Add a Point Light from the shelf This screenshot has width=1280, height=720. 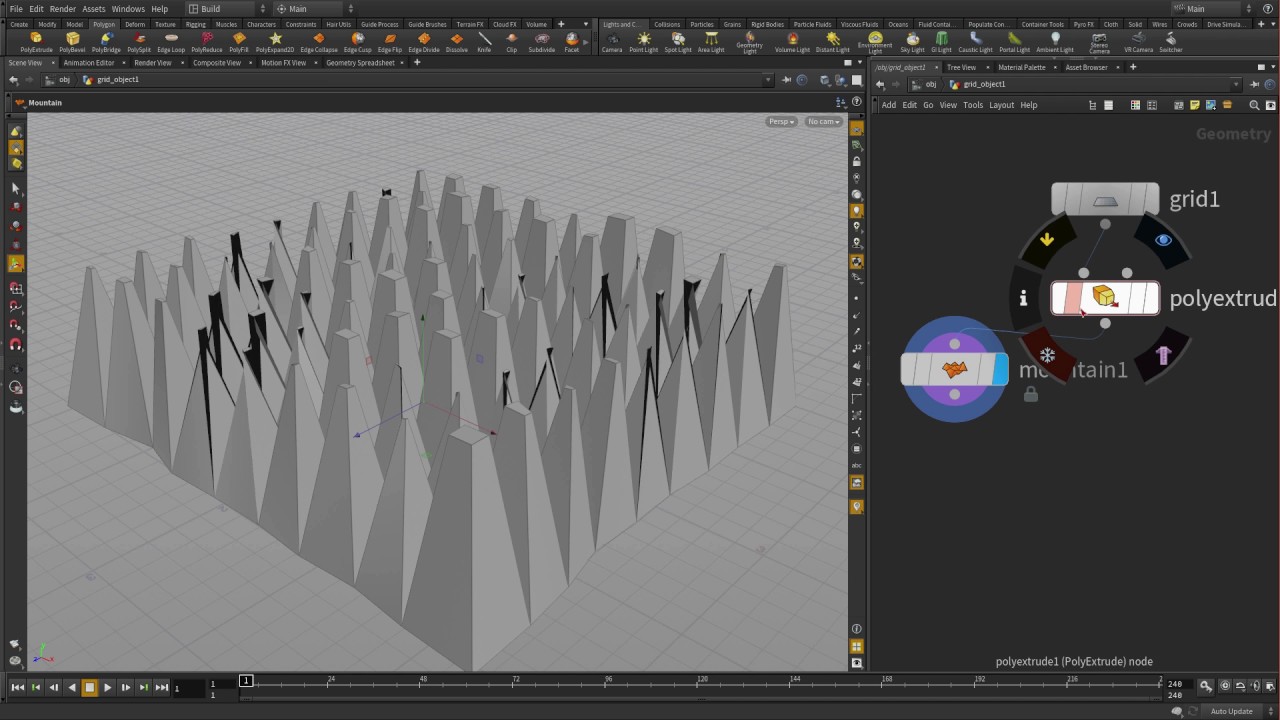(644, 42)
